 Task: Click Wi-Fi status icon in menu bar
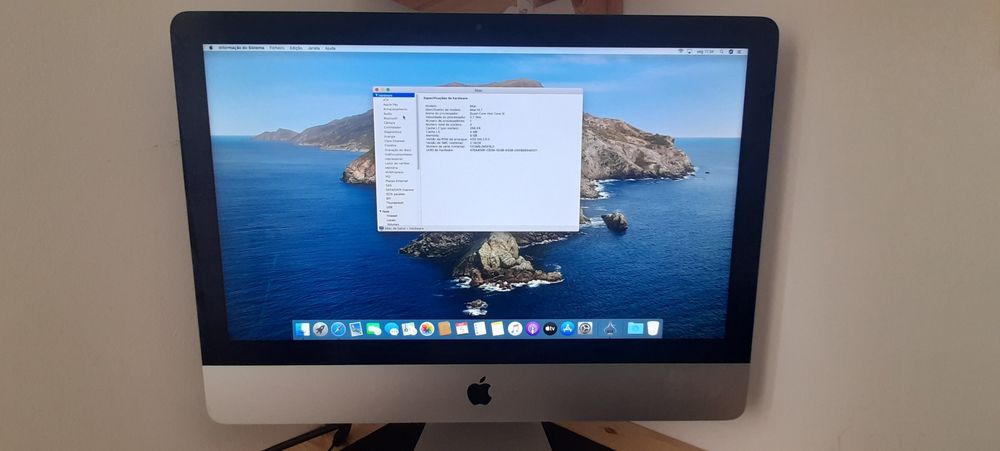680,51
